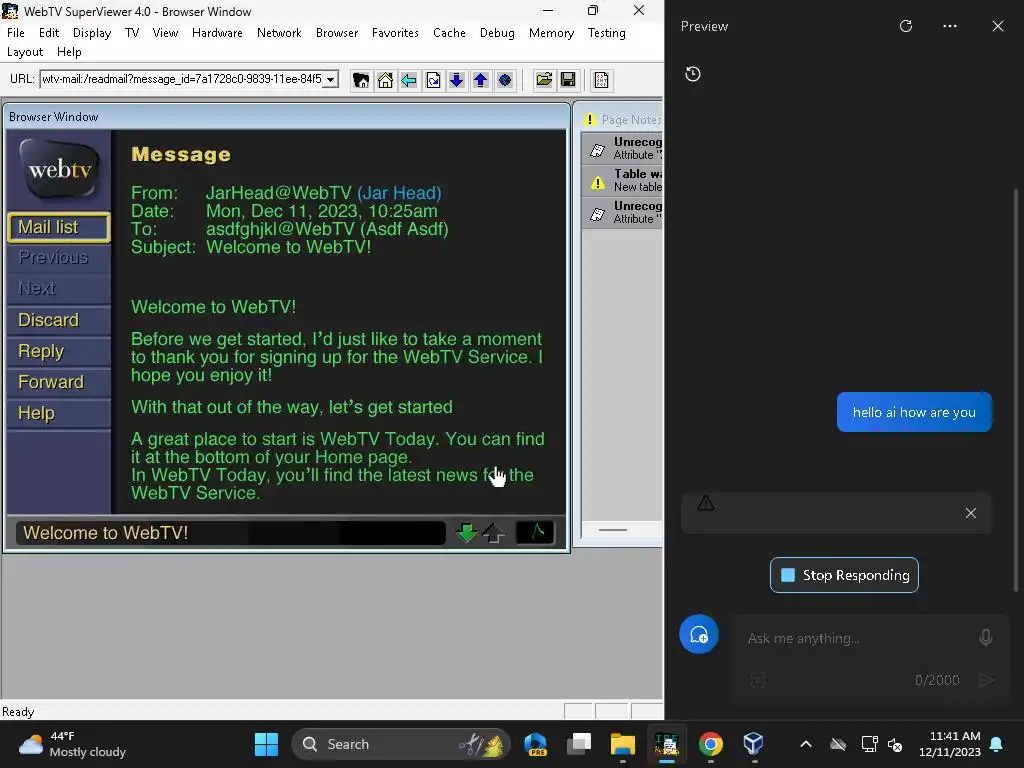Image resolution: width=1024 pixels, height=768 pixels.
Task: Open the Layout menu
Action: [x=25, y=52]
